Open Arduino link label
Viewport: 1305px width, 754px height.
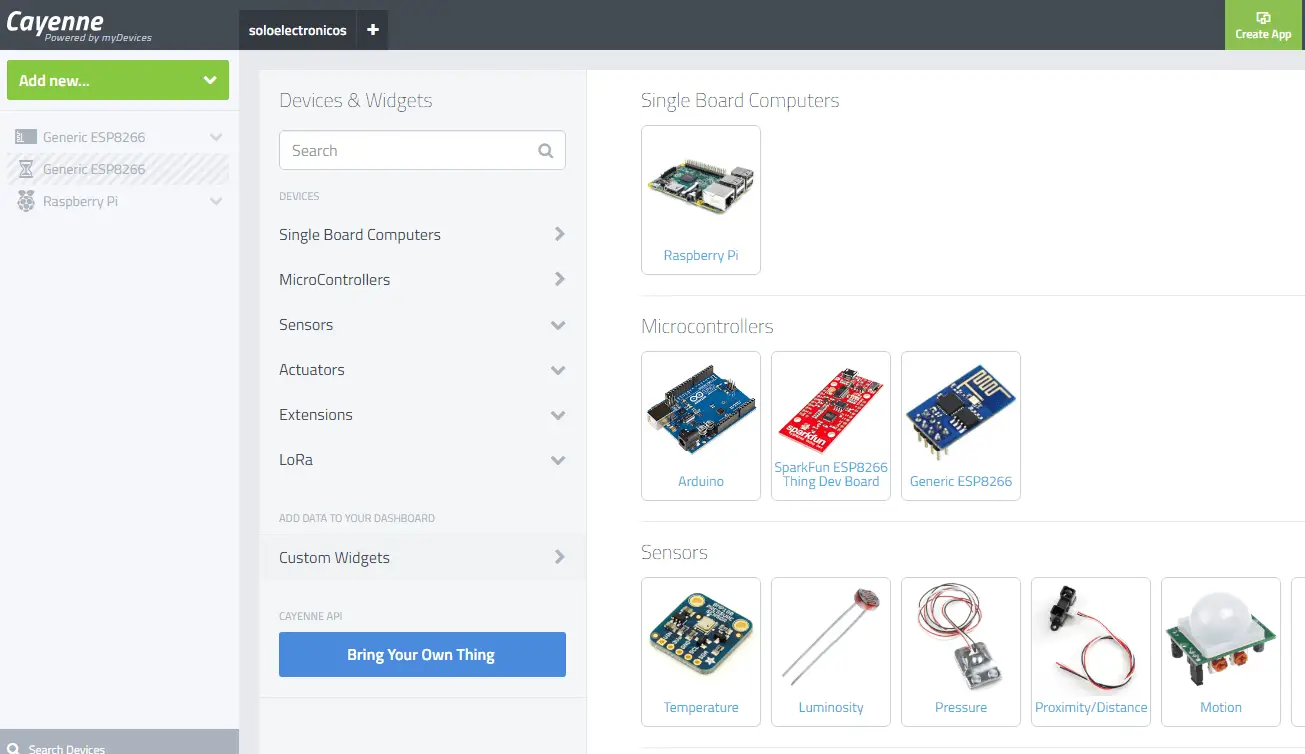click(701, 481)
